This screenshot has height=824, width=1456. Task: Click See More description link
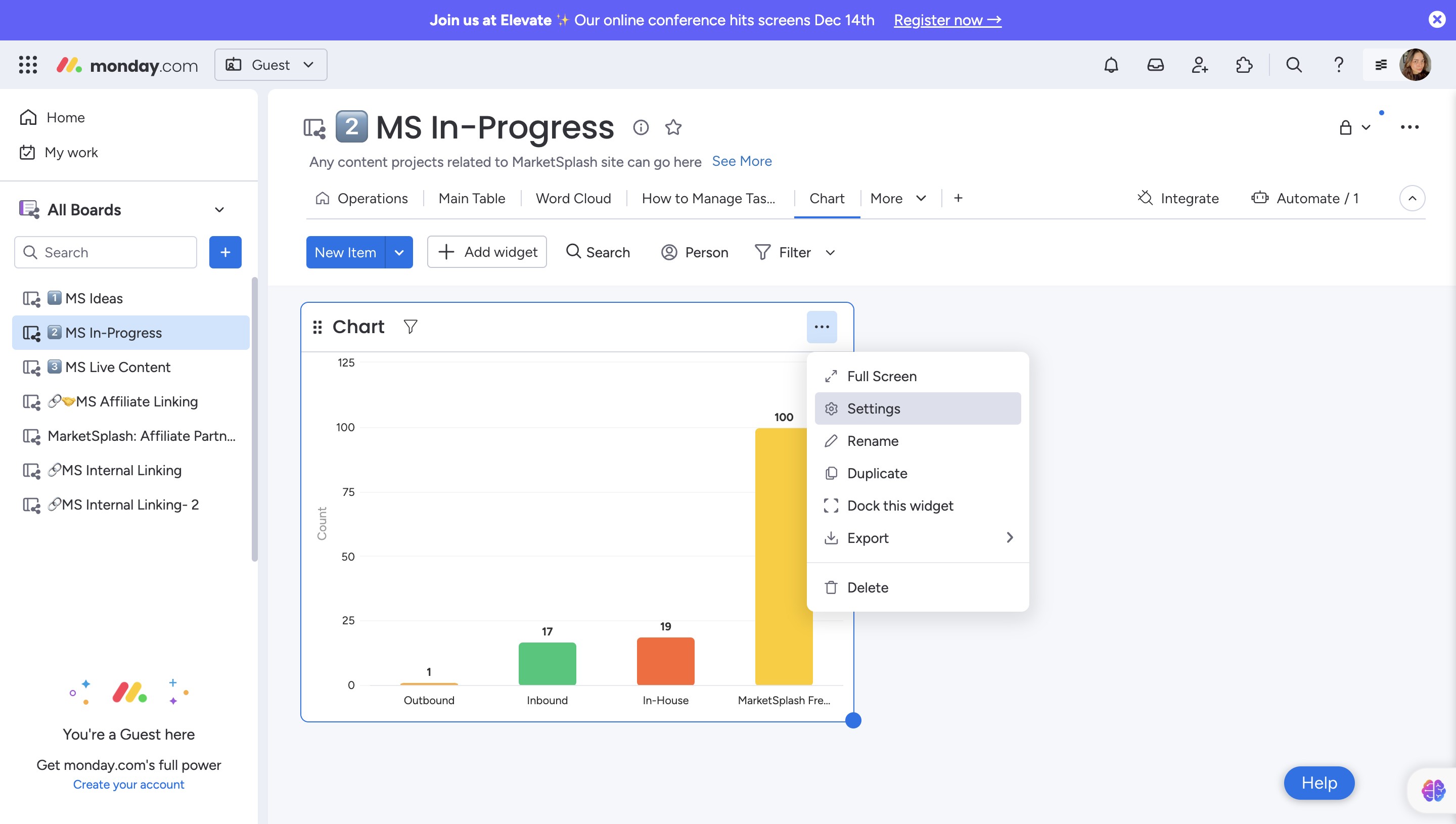click(x=741, y=162)
